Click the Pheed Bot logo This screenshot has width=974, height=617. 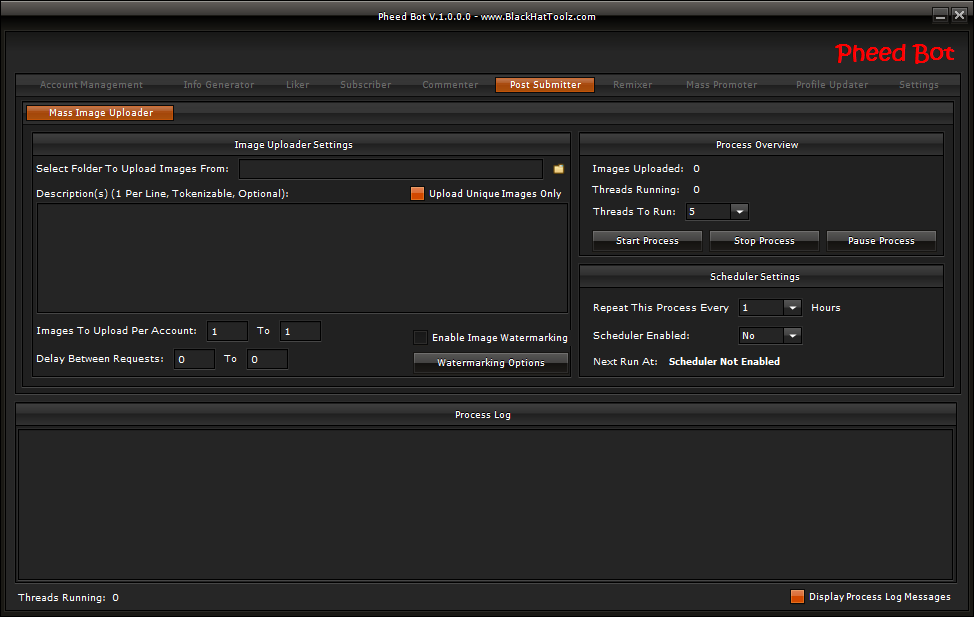click(x=894, y=53)
